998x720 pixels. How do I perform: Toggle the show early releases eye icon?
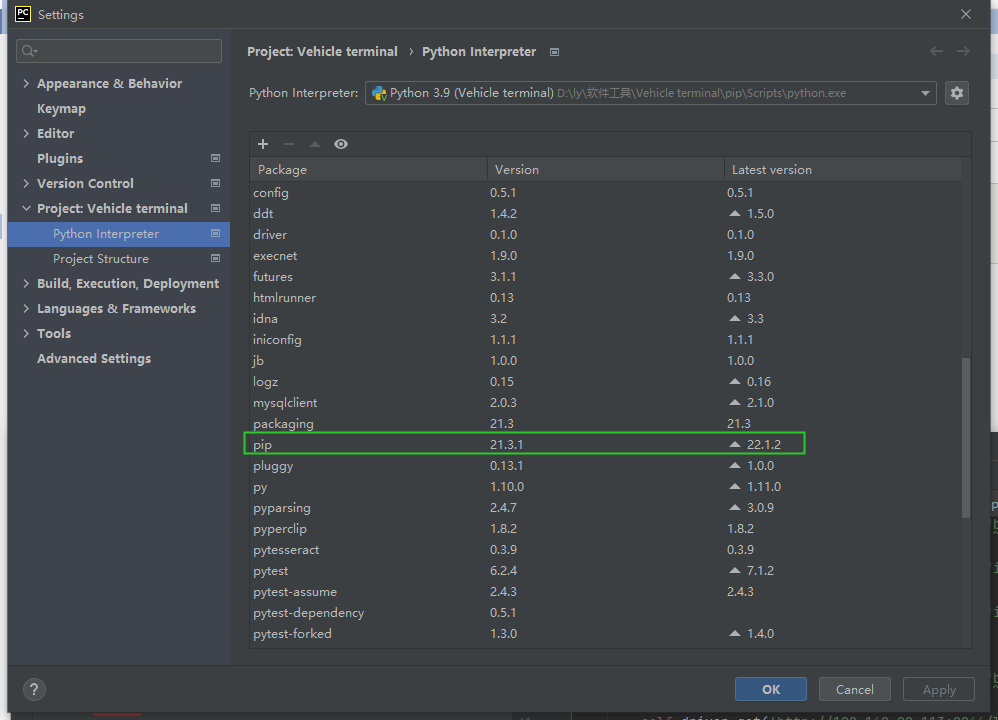click(x=341, y=144)
